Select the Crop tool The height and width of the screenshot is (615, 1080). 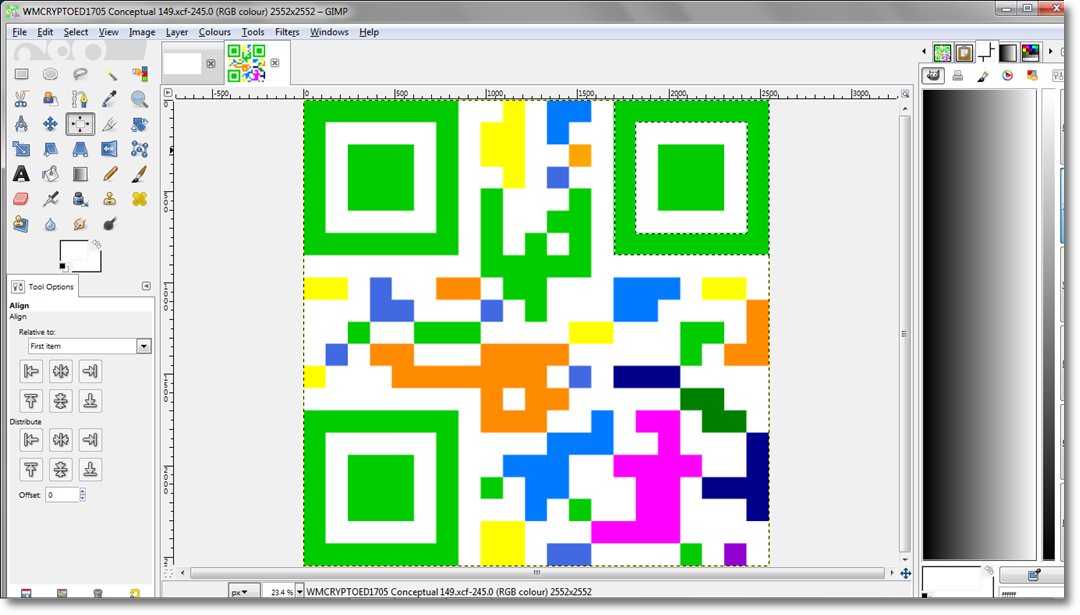pyautogui.click(x=110, y=124)
